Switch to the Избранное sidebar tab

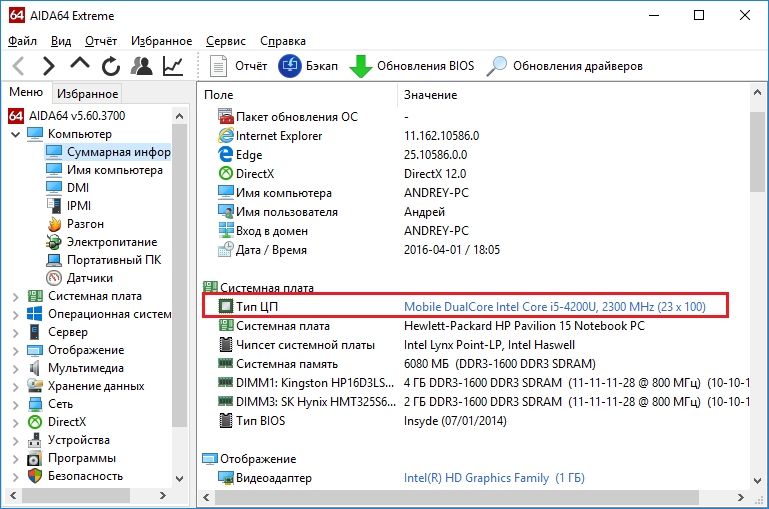87,94
